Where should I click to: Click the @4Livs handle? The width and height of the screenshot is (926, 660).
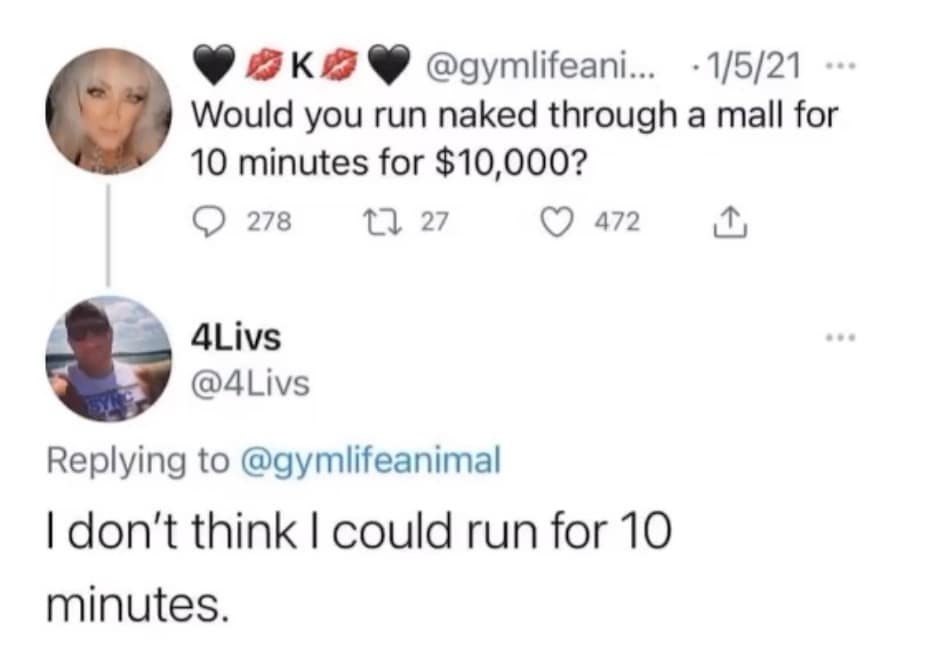point(250,381)
